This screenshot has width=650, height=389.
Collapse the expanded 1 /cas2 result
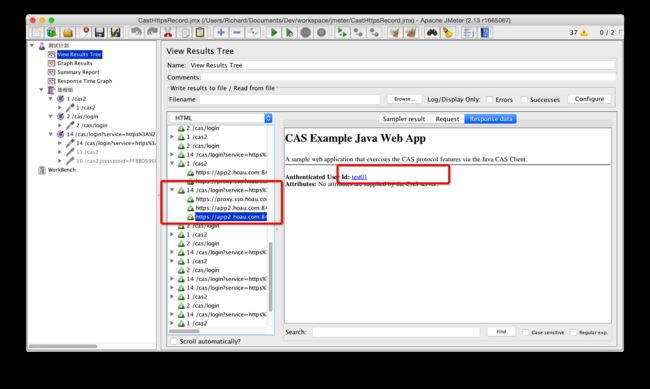(172, 163)
